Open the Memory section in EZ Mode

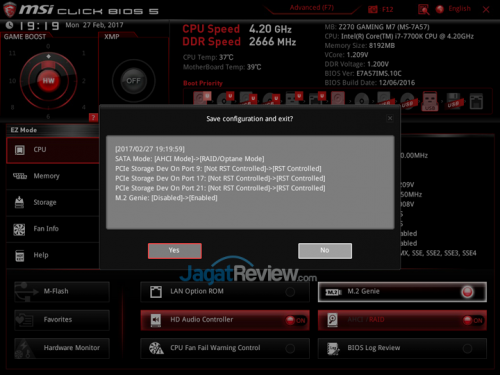53,176
